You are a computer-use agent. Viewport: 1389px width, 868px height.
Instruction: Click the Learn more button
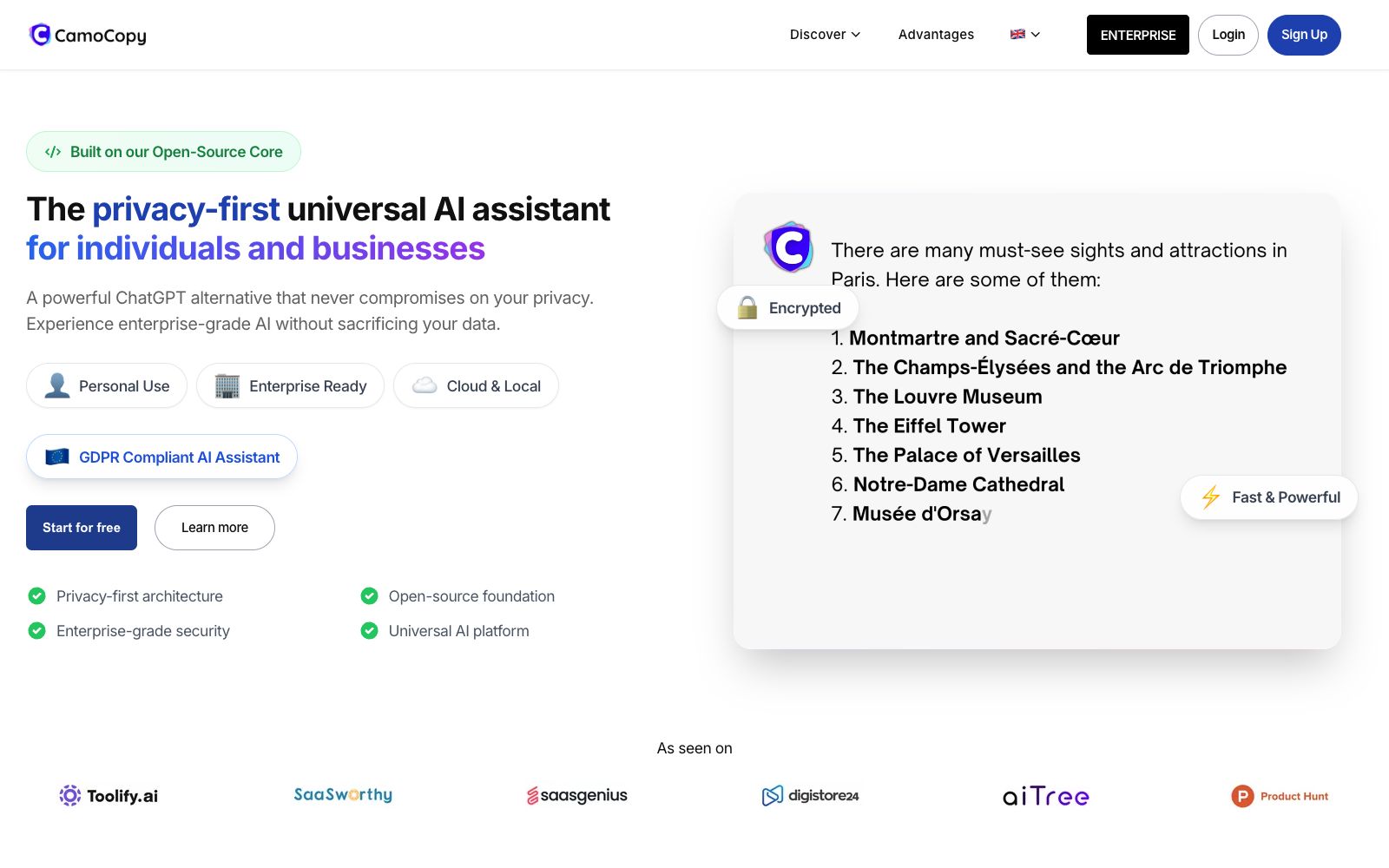tap(214, 528)
